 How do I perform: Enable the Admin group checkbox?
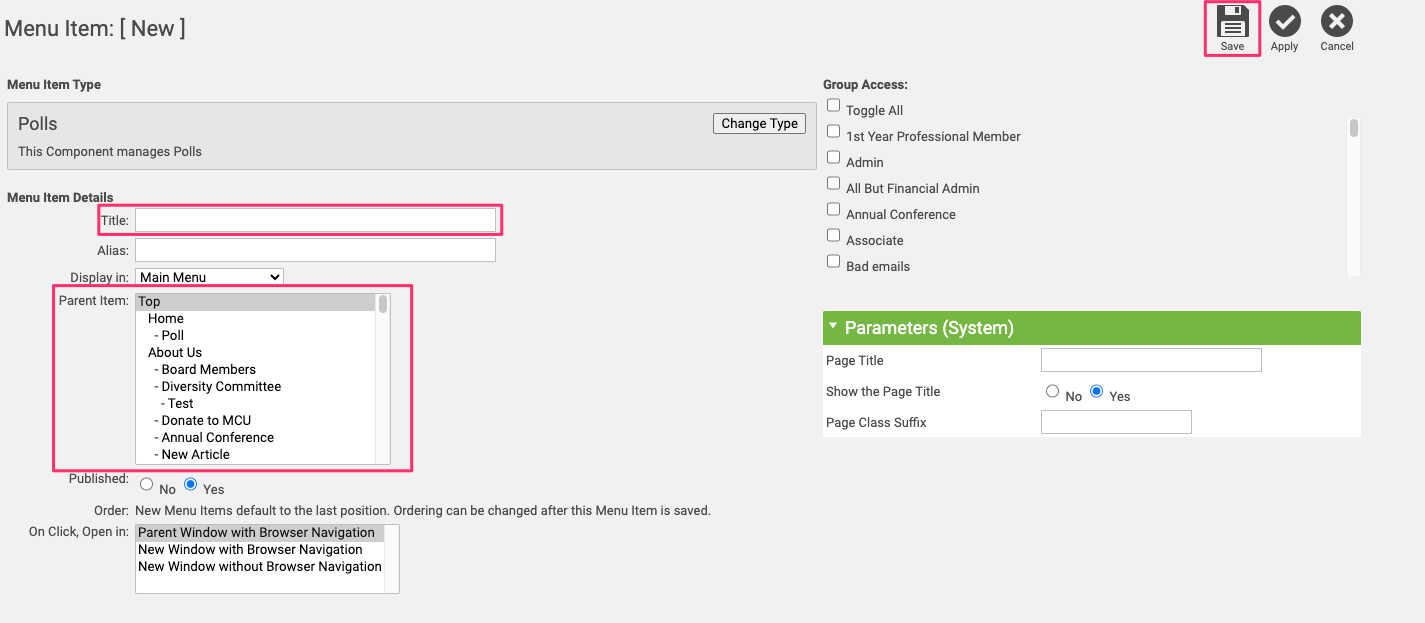click(x=833, y=158)
